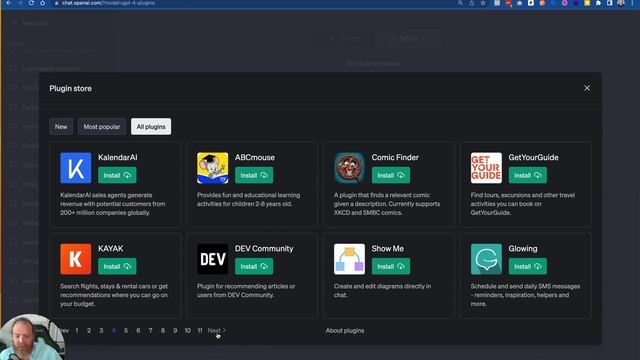640x360 pixels.
Task: Open the About plugins link
Action: click(x=345, y=330)
